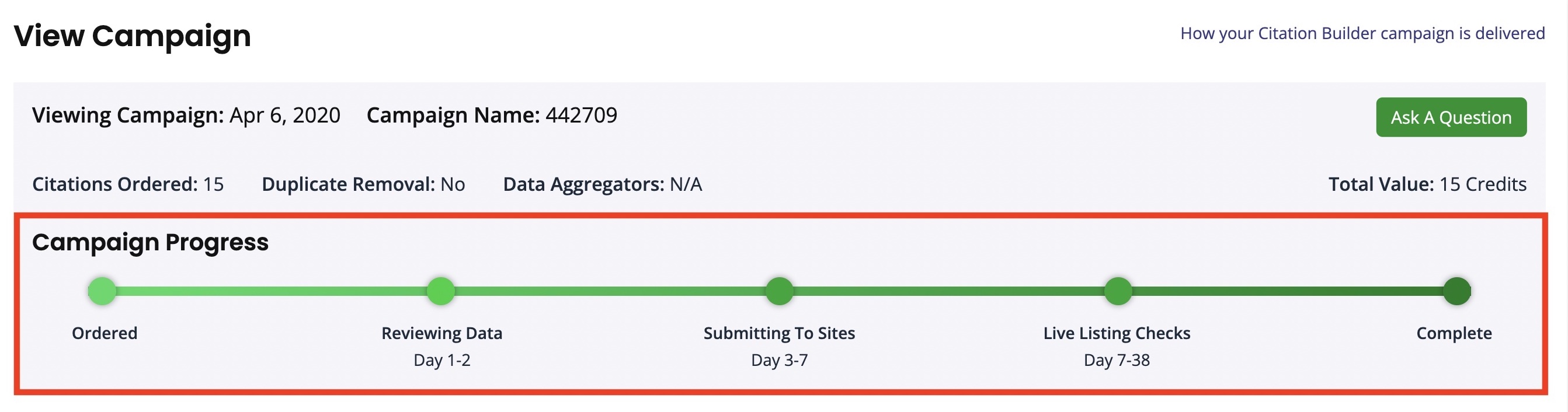This screenshot has height=412, width=1568.
Task: Click the View Campaign page heading
Action: [x=132, y=35]
